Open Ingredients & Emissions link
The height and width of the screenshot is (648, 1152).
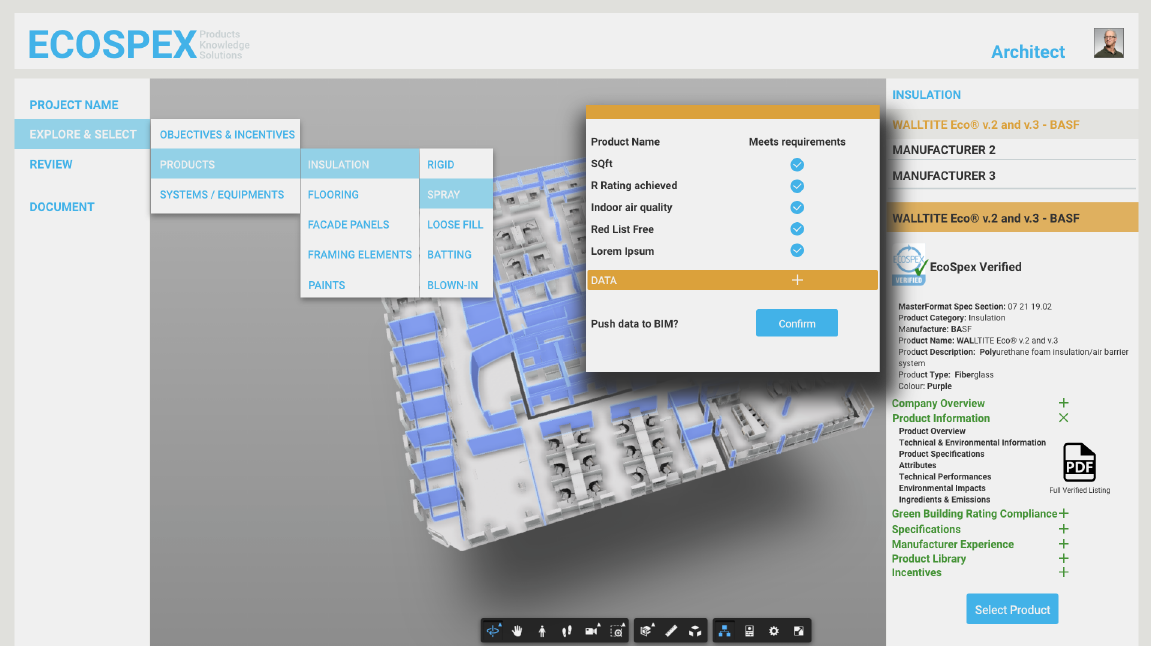(944, 500)
